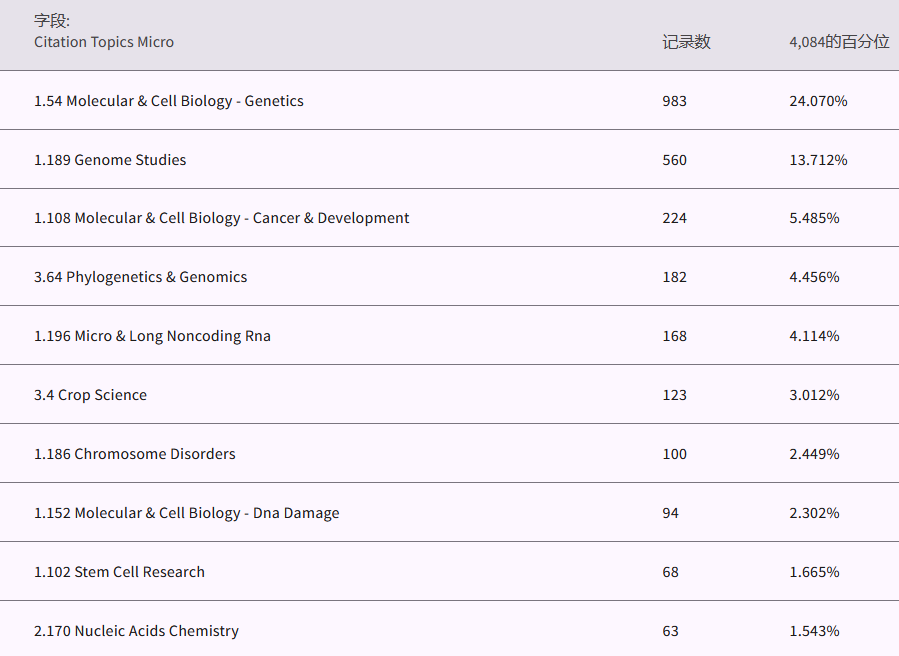The height and width of the screenshot is (656, 899).
Task: Click the Citation Topics Micro column header
Action: (x=104, y=42)
